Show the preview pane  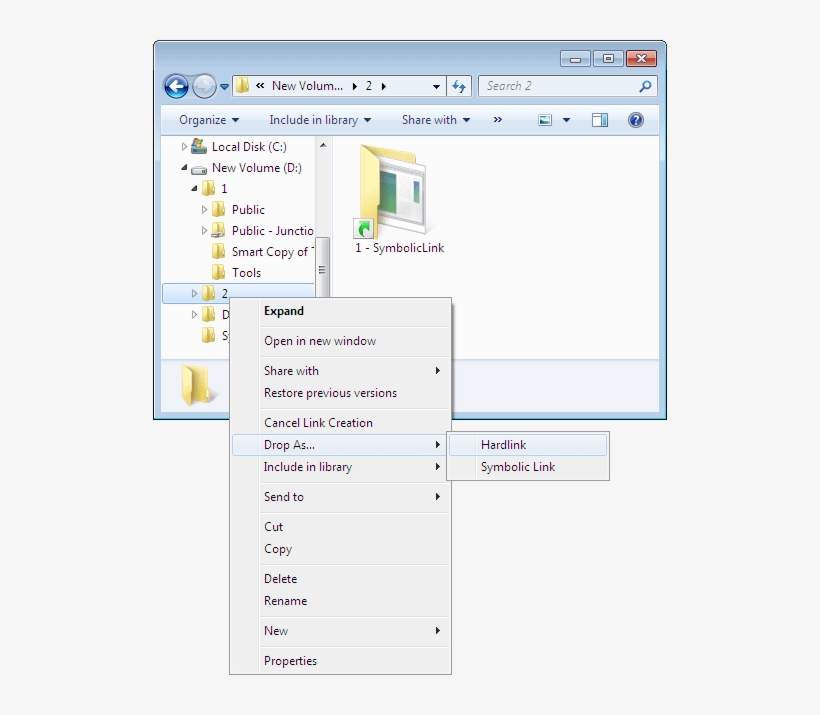click(x=599, y=119)
